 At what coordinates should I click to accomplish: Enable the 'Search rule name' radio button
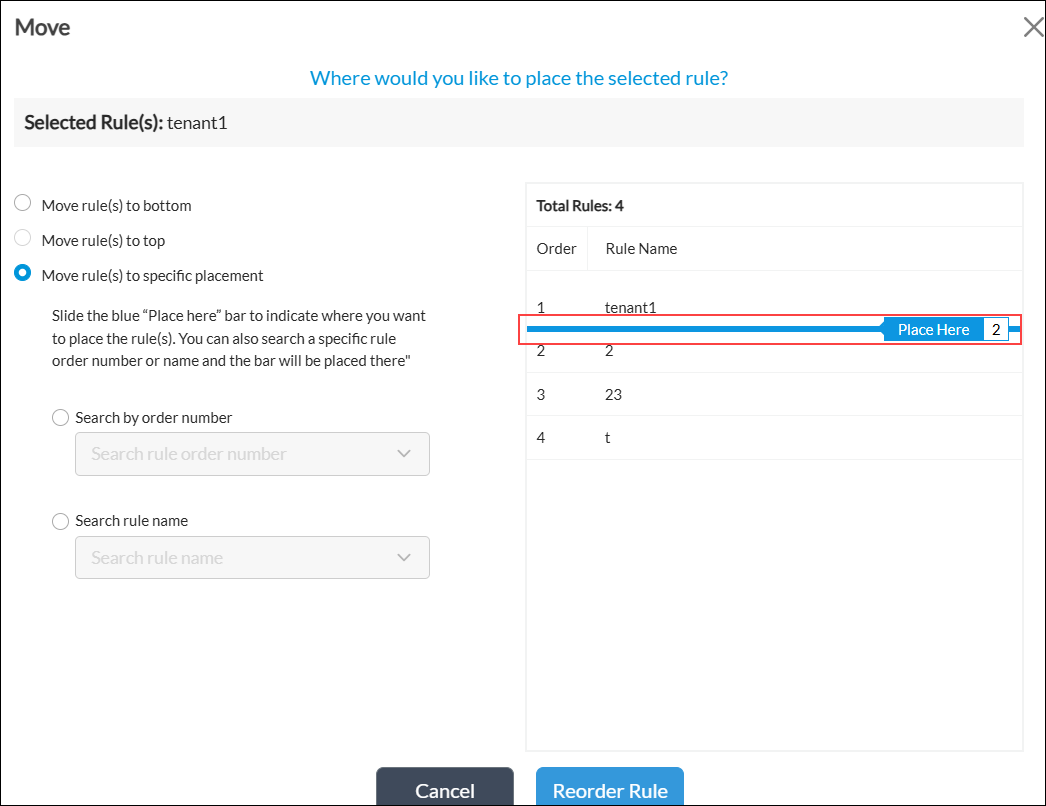click(x=61, y=521)
